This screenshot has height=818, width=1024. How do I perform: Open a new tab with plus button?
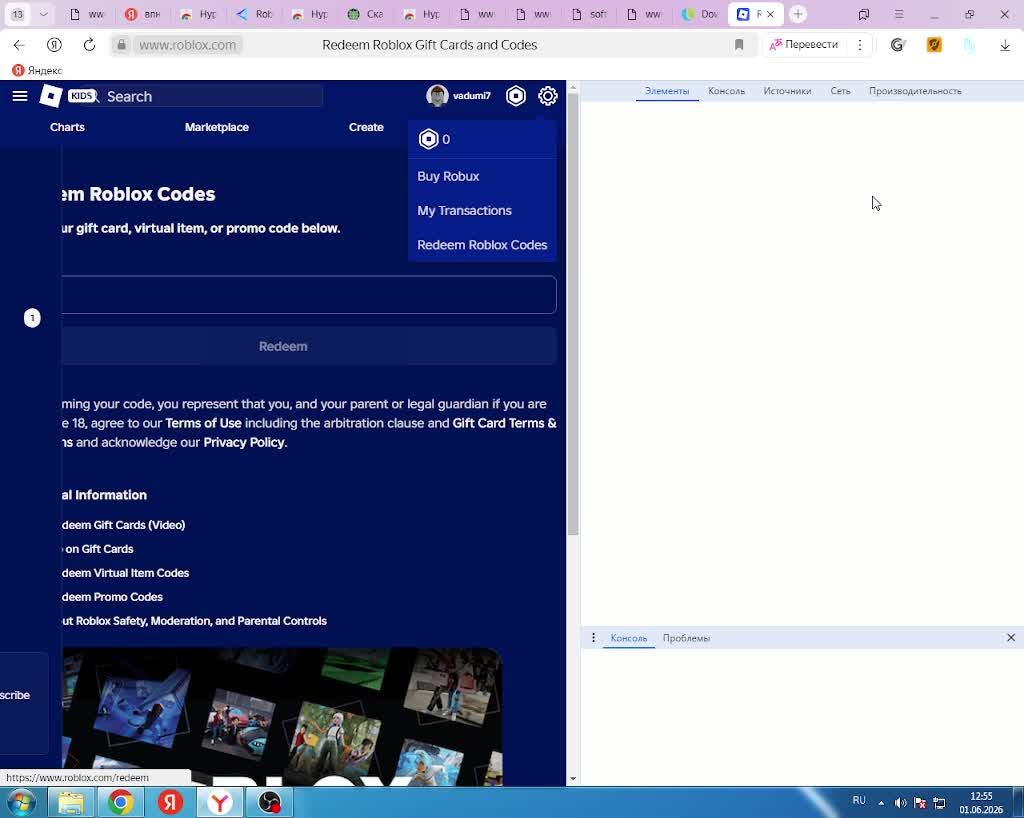[797, 14]
